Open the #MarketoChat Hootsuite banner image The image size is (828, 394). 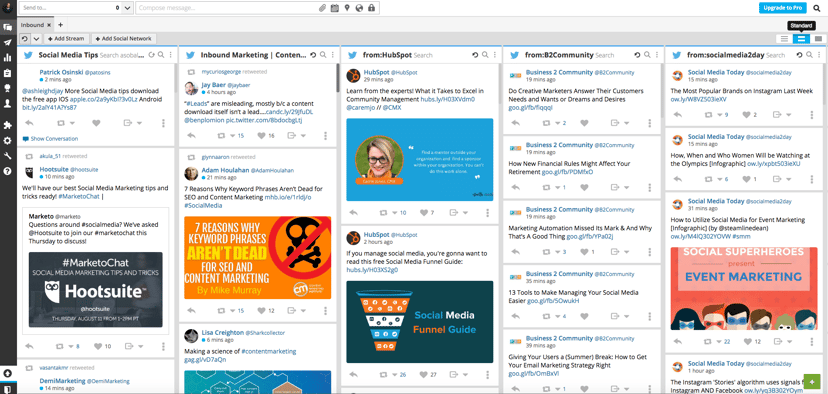pos(96,289)
